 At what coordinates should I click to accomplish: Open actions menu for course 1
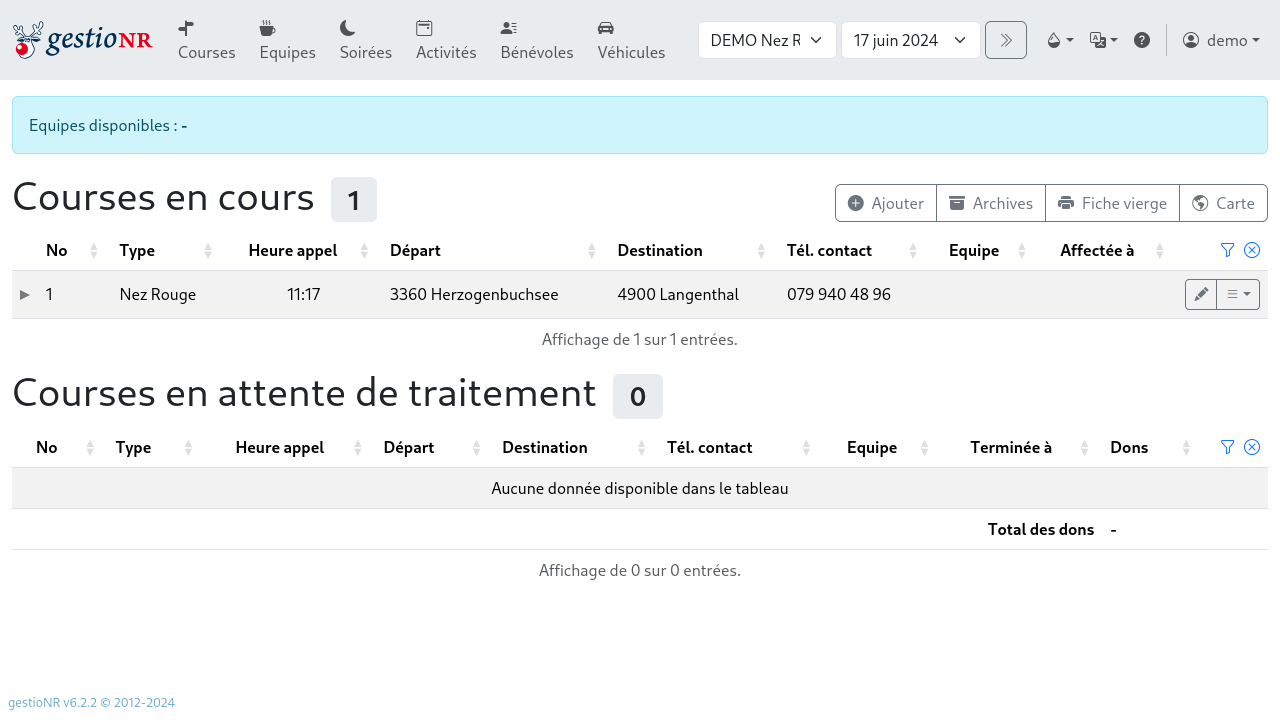tap(1239, 294)
